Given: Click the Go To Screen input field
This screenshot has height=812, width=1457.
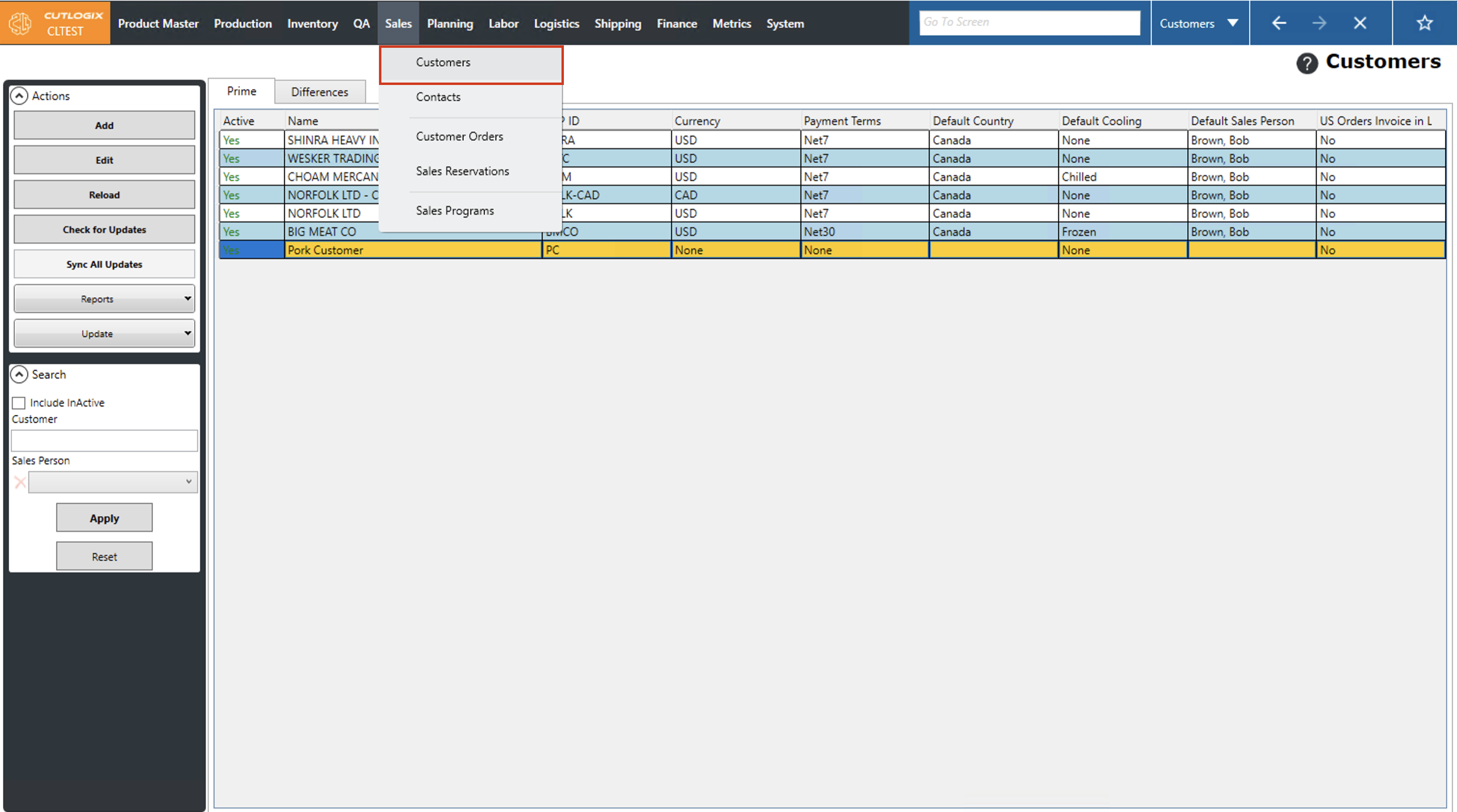Looking at the screenshot, I should click(1029, 22).
